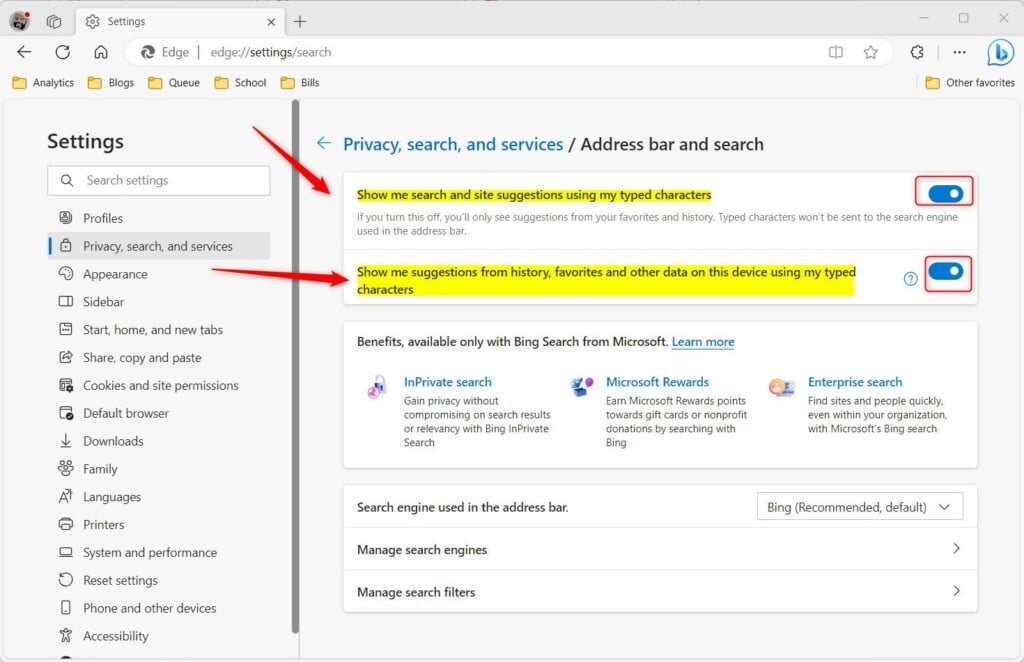Open the Learn more link about Bing benefits
This screenshot has height=662, width=1024.
pos(702,342)
